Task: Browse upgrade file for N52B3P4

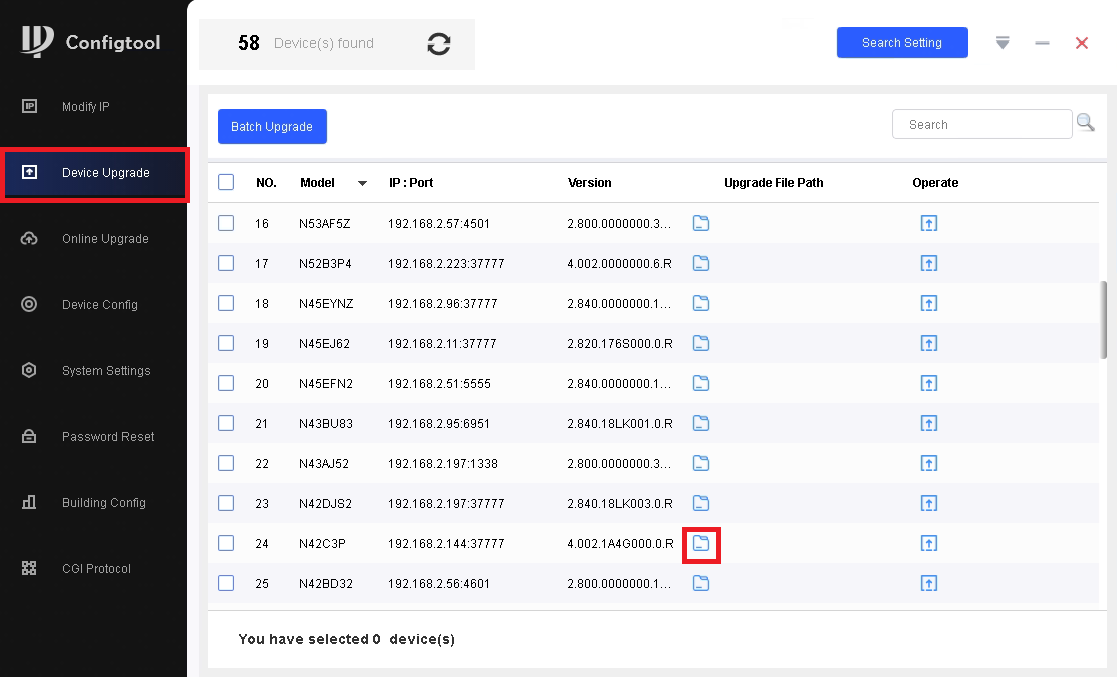Action: tap(701, 263)
